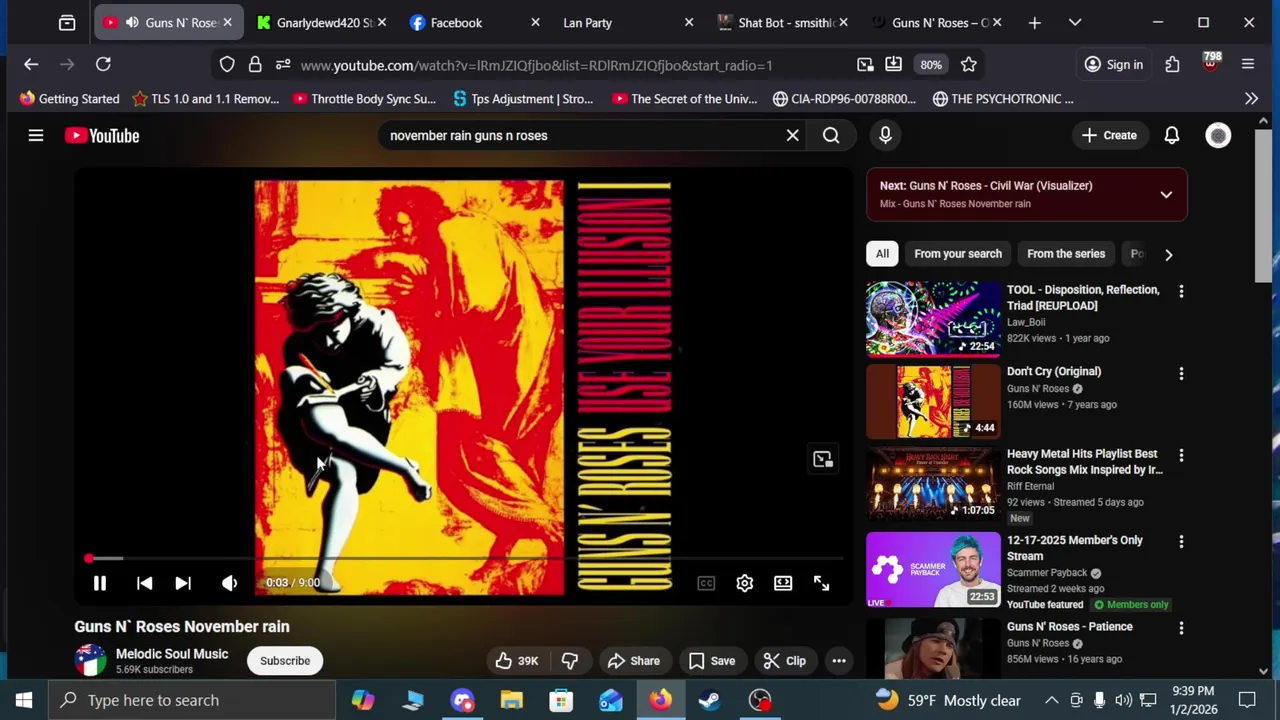Viewport: 1280px width, 720px height.
Task: List all tabs dropdown arrow
Action: [x=1075, y=22]
